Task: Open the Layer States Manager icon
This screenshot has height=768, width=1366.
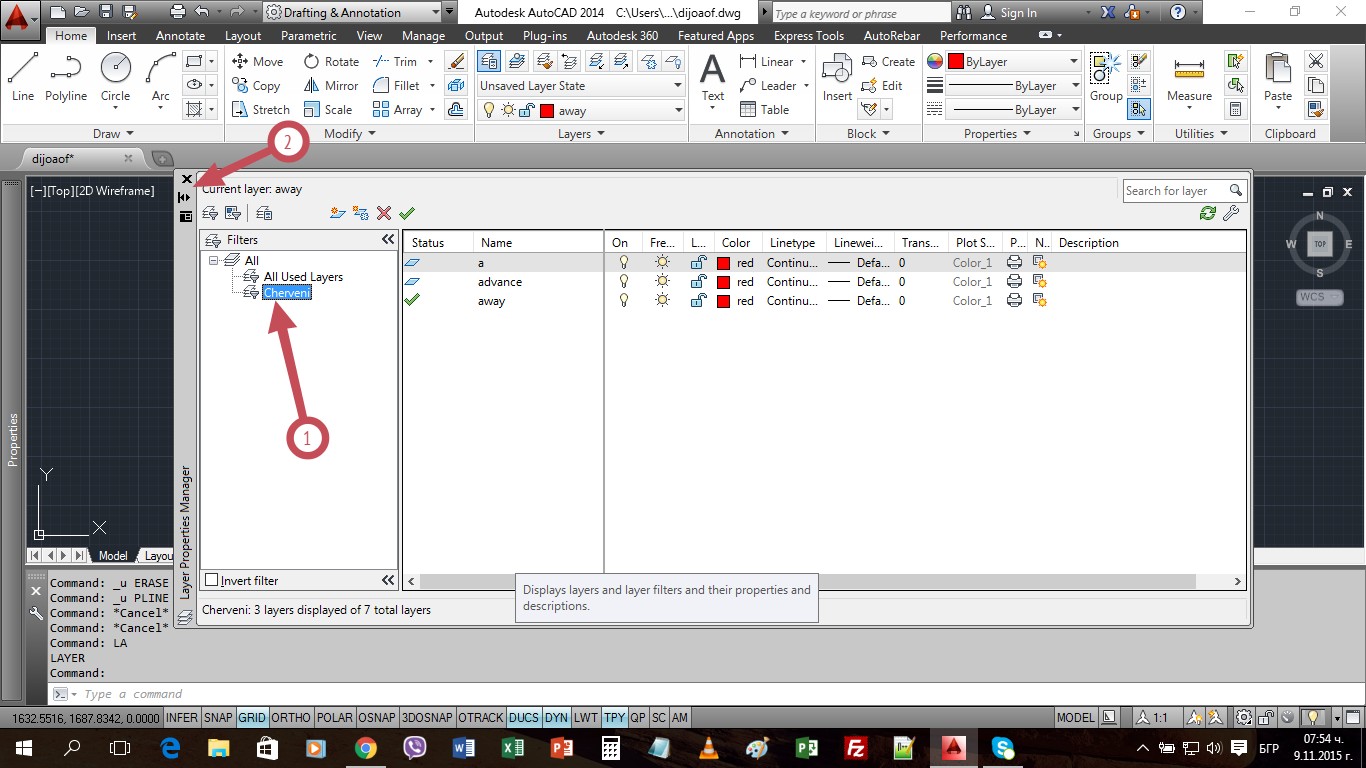Action: tap(264, 213)
